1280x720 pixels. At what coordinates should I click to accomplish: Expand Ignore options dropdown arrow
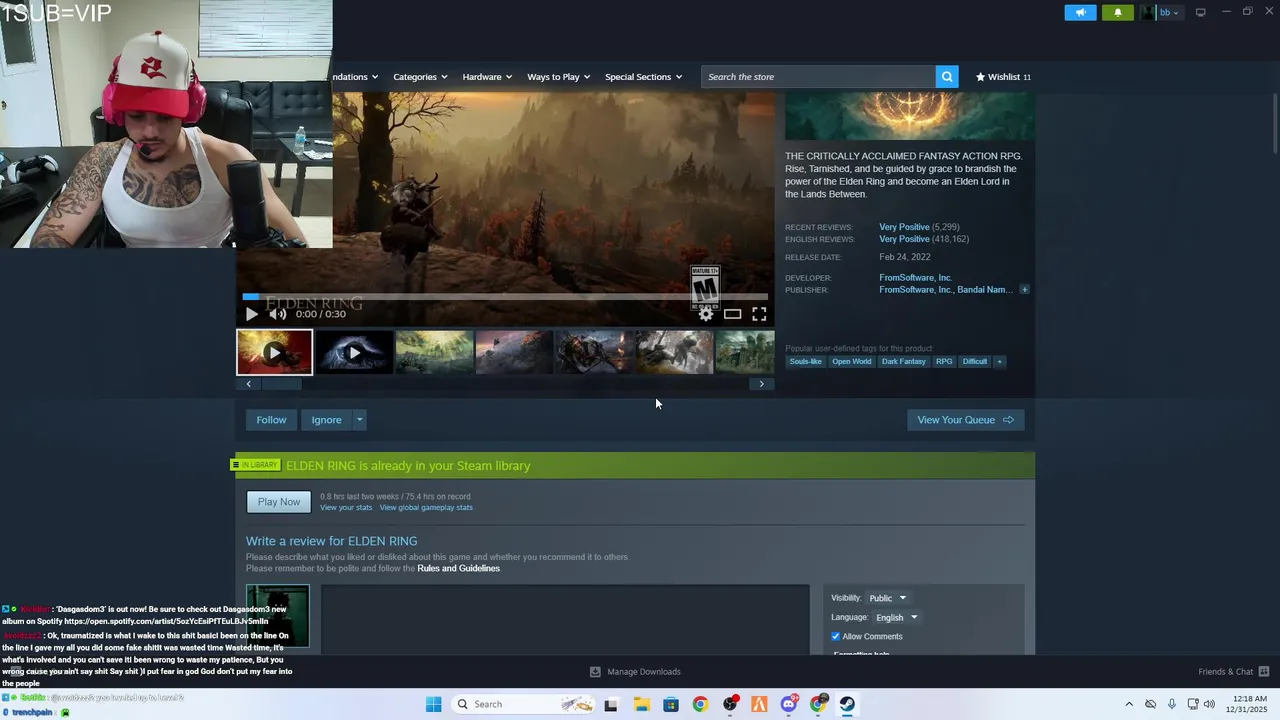(x=359, y=420)
